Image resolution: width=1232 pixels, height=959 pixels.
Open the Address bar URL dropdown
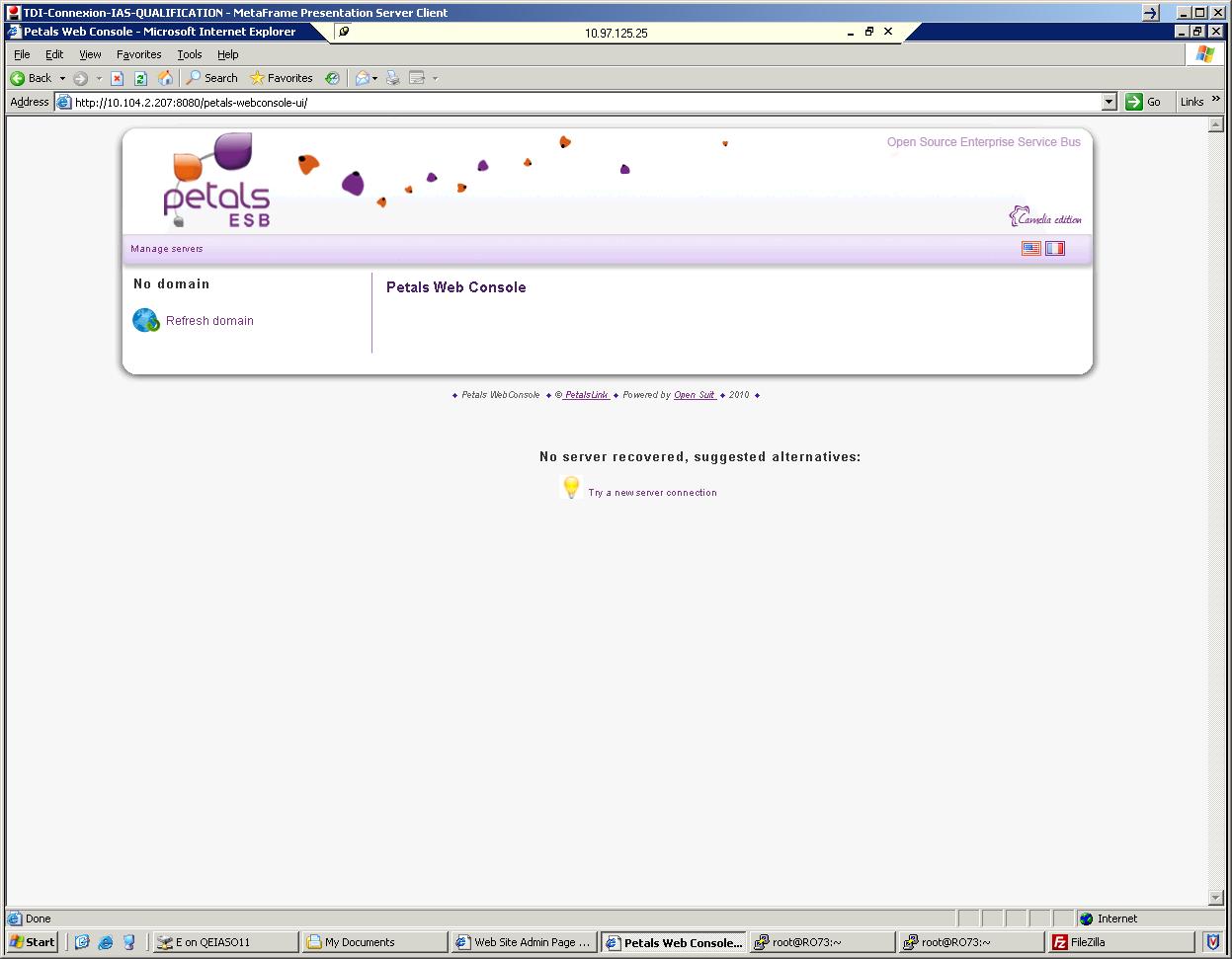(x=1109, y=102)
